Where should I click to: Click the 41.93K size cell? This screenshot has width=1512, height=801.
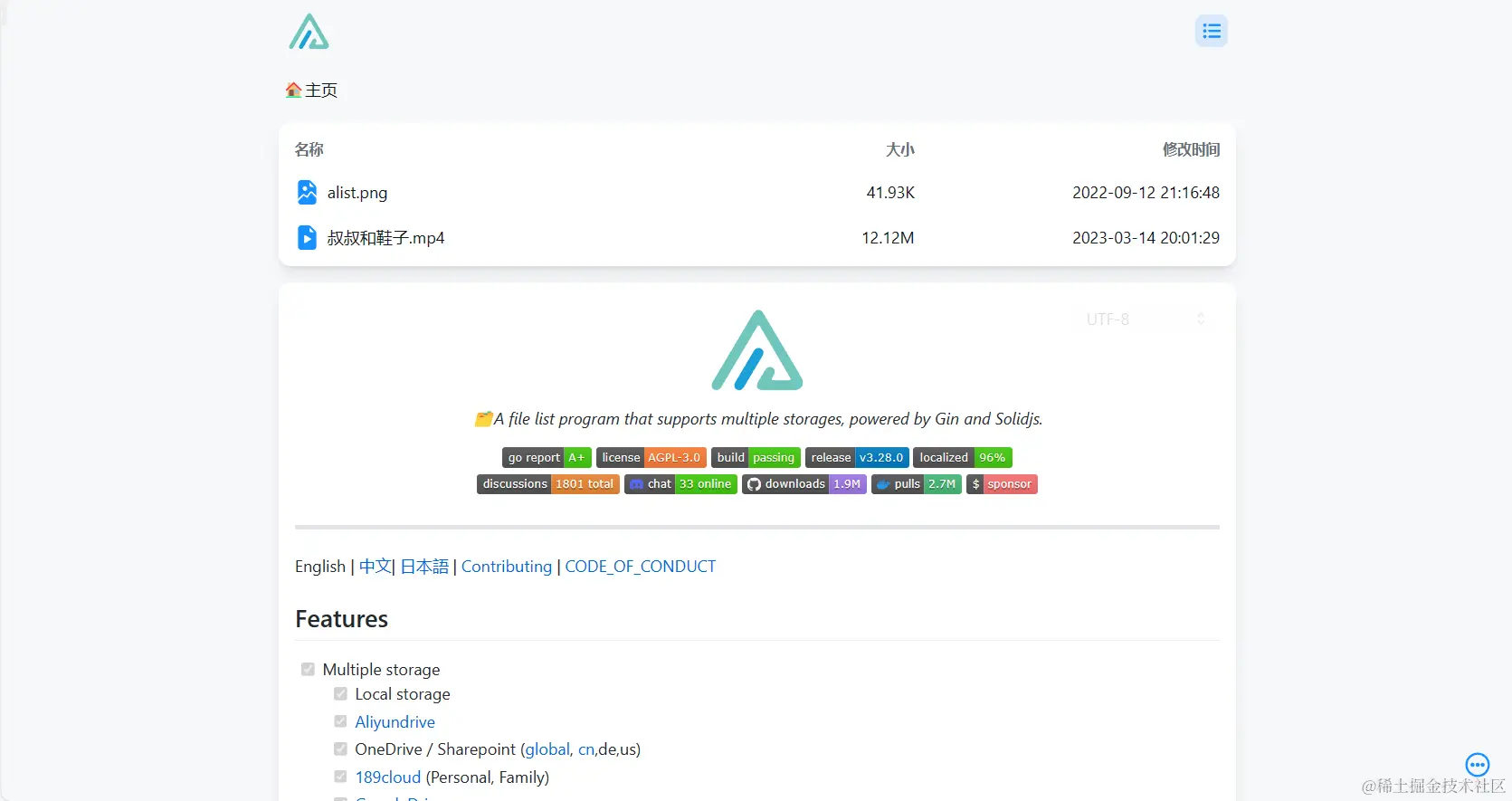tap(890, 193)
